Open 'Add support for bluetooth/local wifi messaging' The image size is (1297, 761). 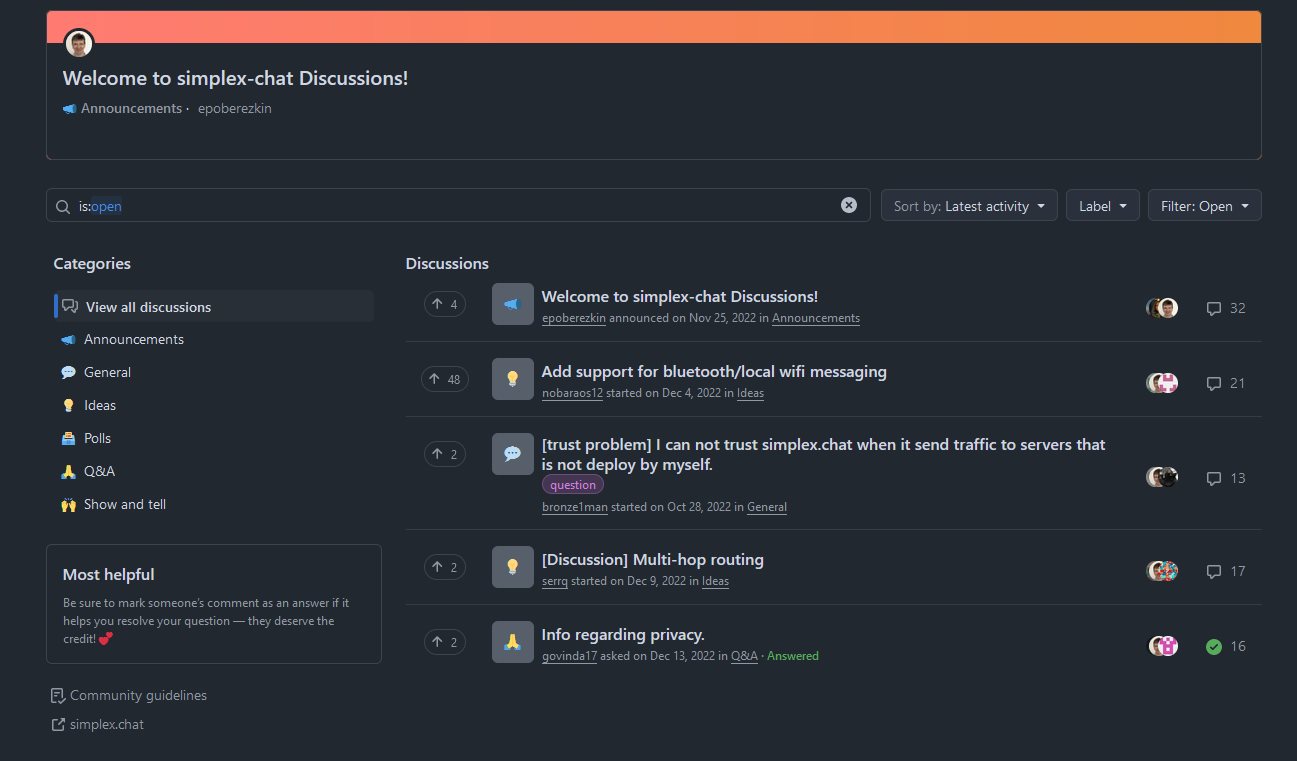714,371
